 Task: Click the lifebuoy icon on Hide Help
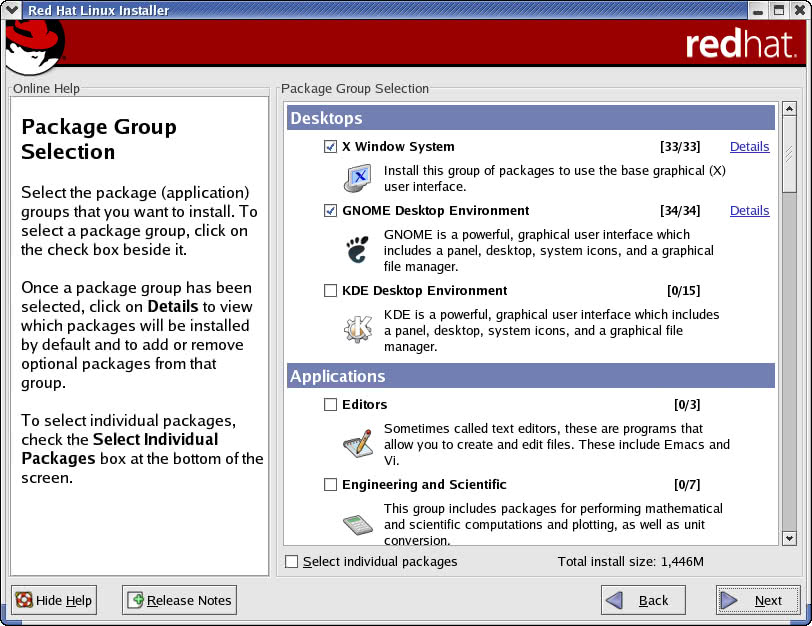(24, 600)
